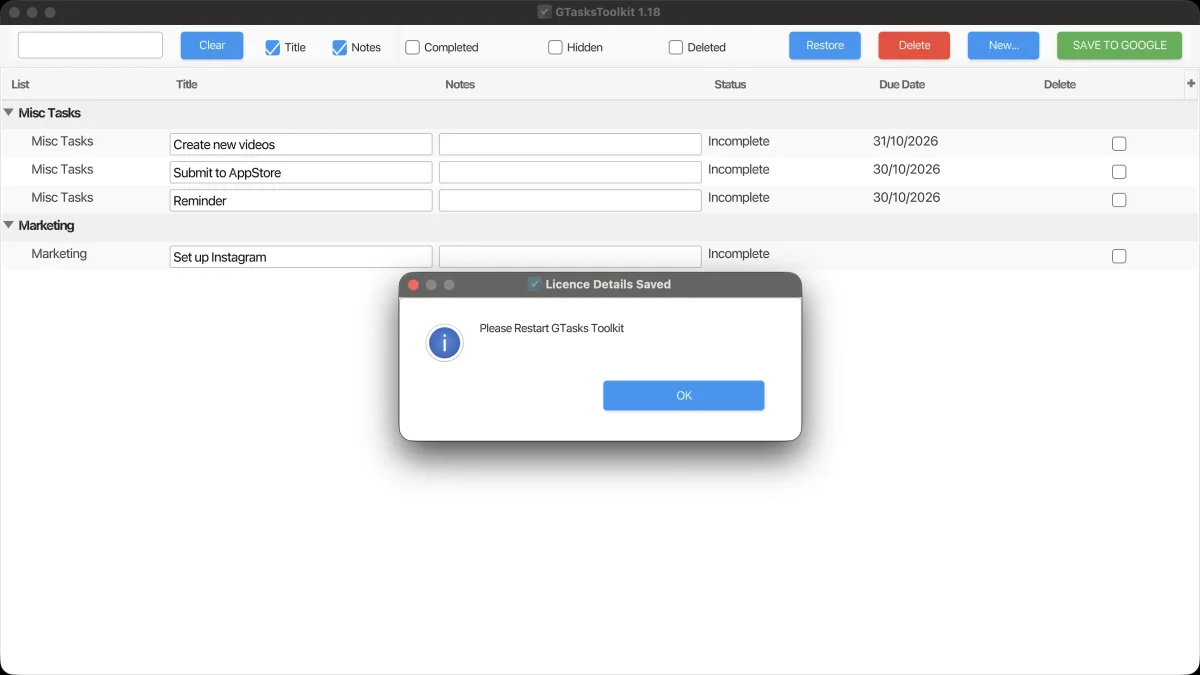
Task: Click Incomplete status of Reminder
Action: 739,197
